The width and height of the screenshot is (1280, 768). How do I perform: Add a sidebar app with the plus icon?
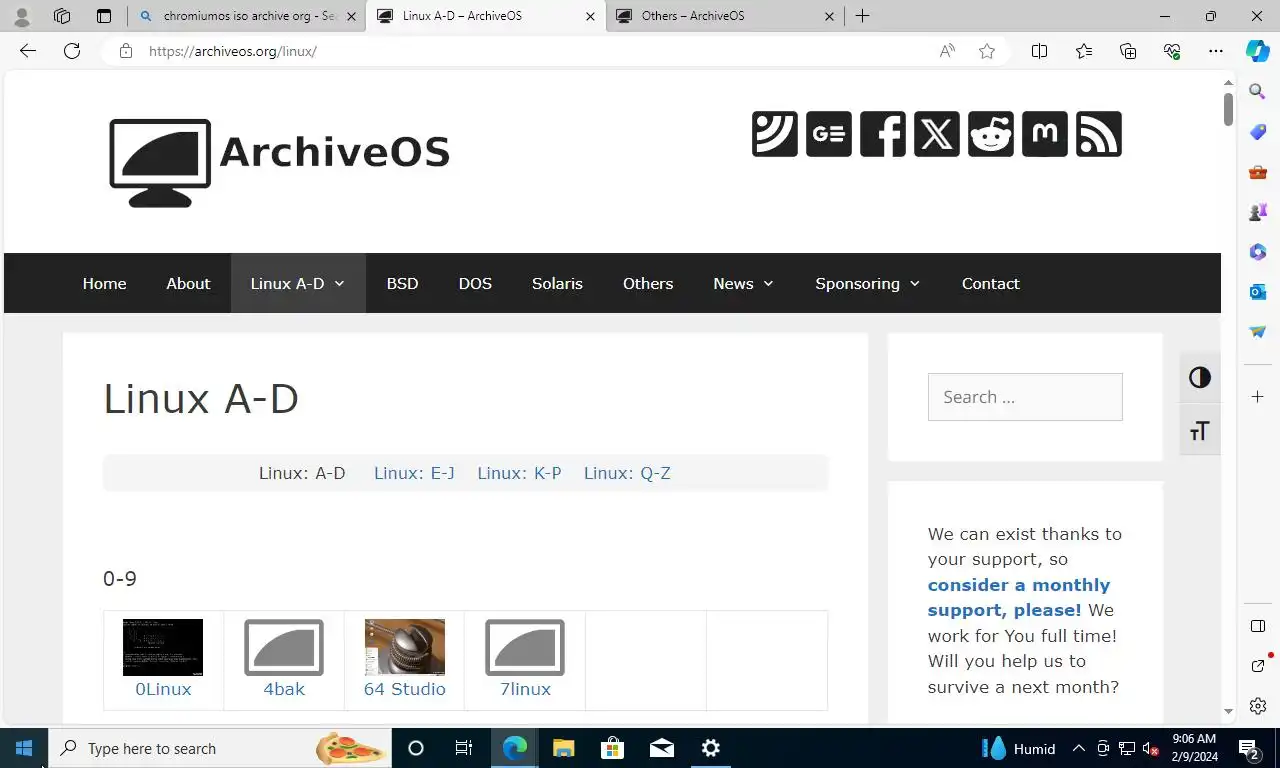1258,397
